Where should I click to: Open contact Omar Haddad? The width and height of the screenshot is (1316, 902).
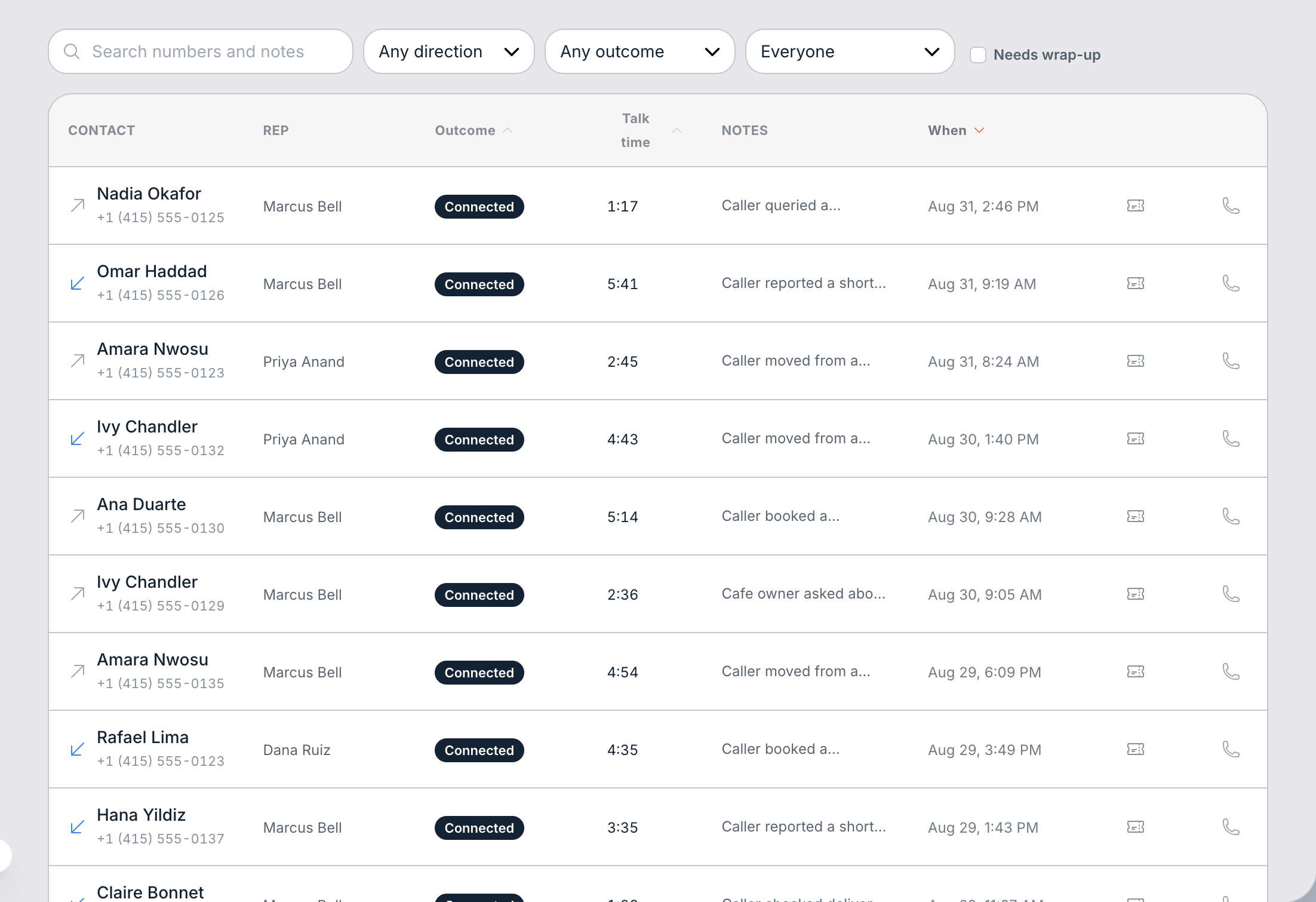pos(152,271)
